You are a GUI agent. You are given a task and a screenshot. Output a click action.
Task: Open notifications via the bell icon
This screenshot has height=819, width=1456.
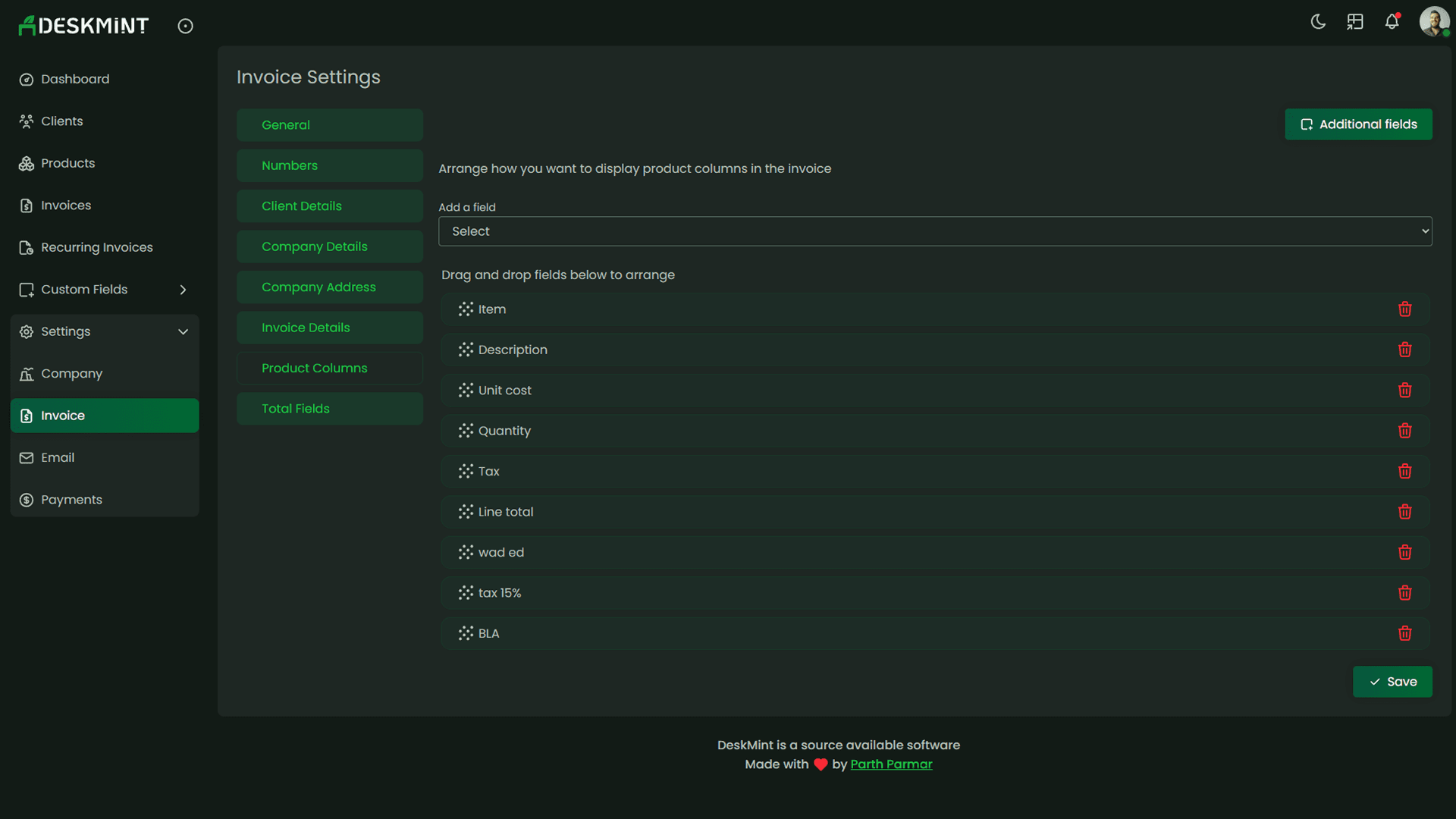[1392, 21]
